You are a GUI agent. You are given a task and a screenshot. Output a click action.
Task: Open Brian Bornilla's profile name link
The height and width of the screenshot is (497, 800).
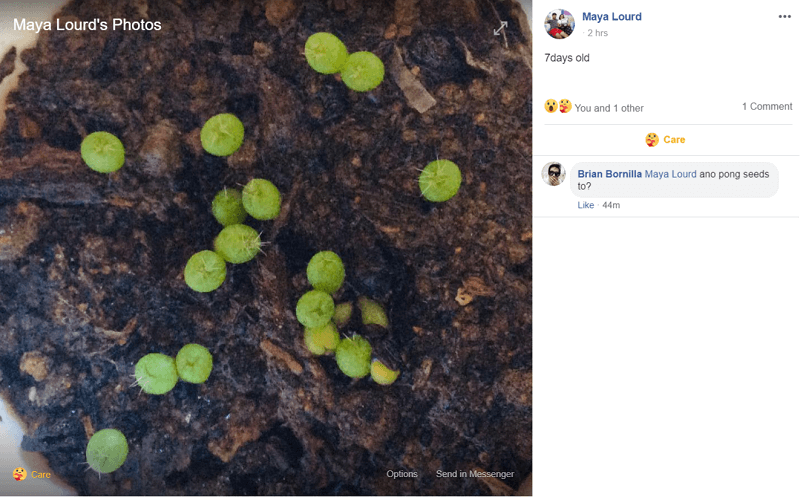tap(609, 174)
